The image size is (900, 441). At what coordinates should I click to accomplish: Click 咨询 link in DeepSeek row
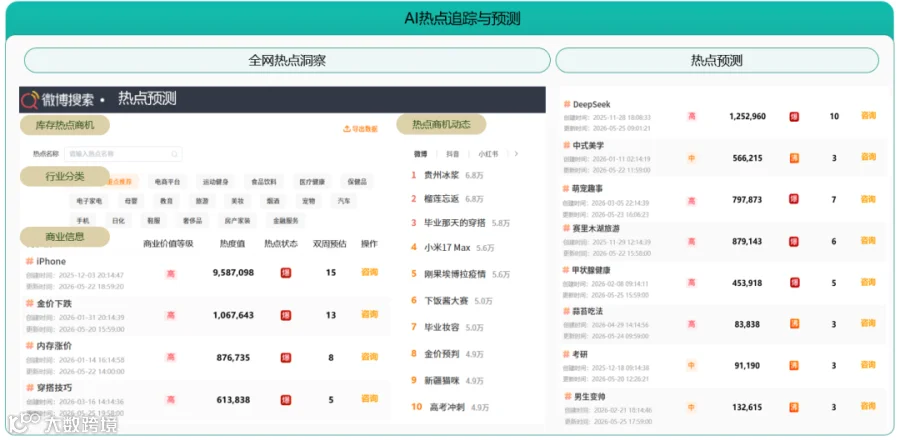pos(868,115)
